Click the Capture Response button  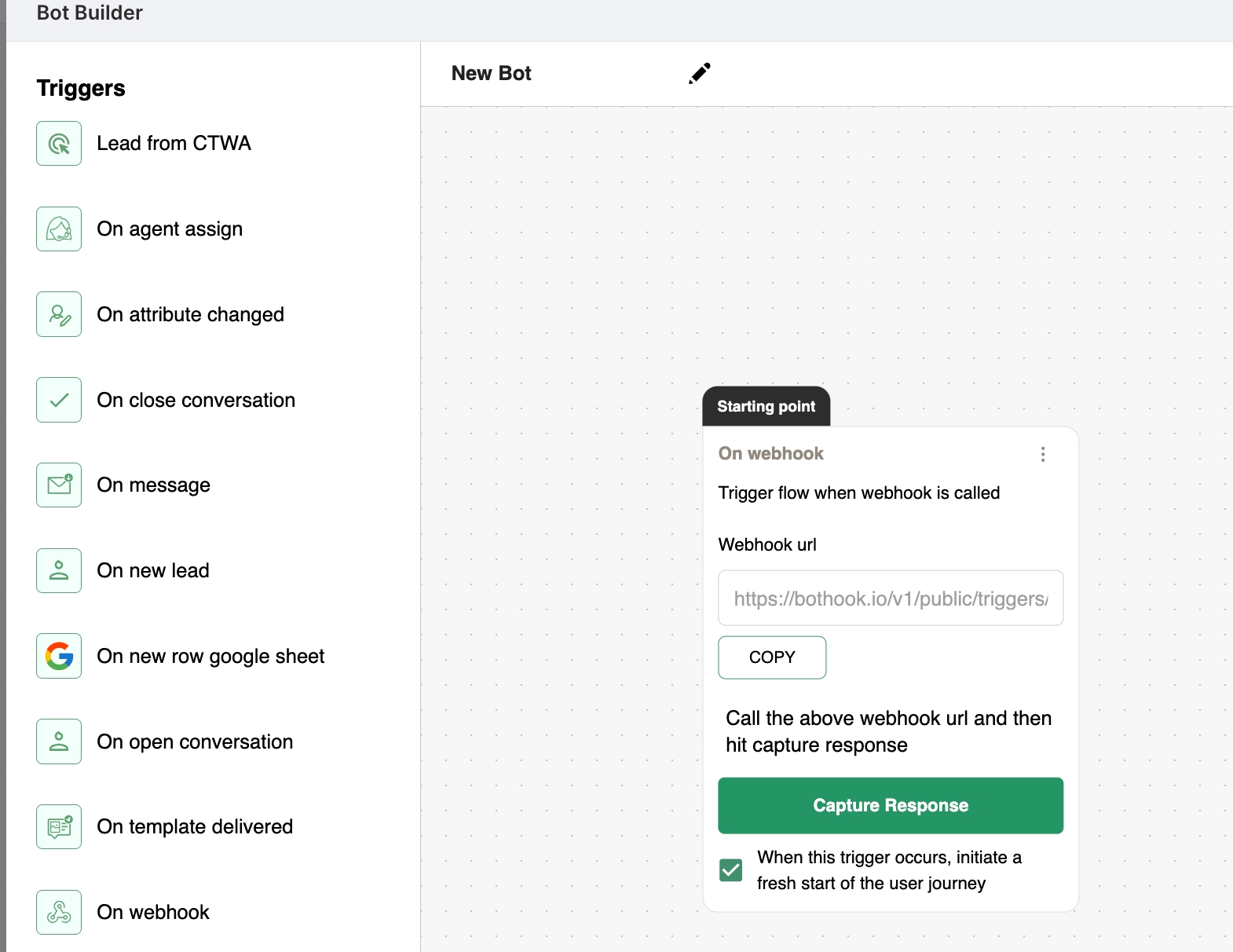coord(890,805)
